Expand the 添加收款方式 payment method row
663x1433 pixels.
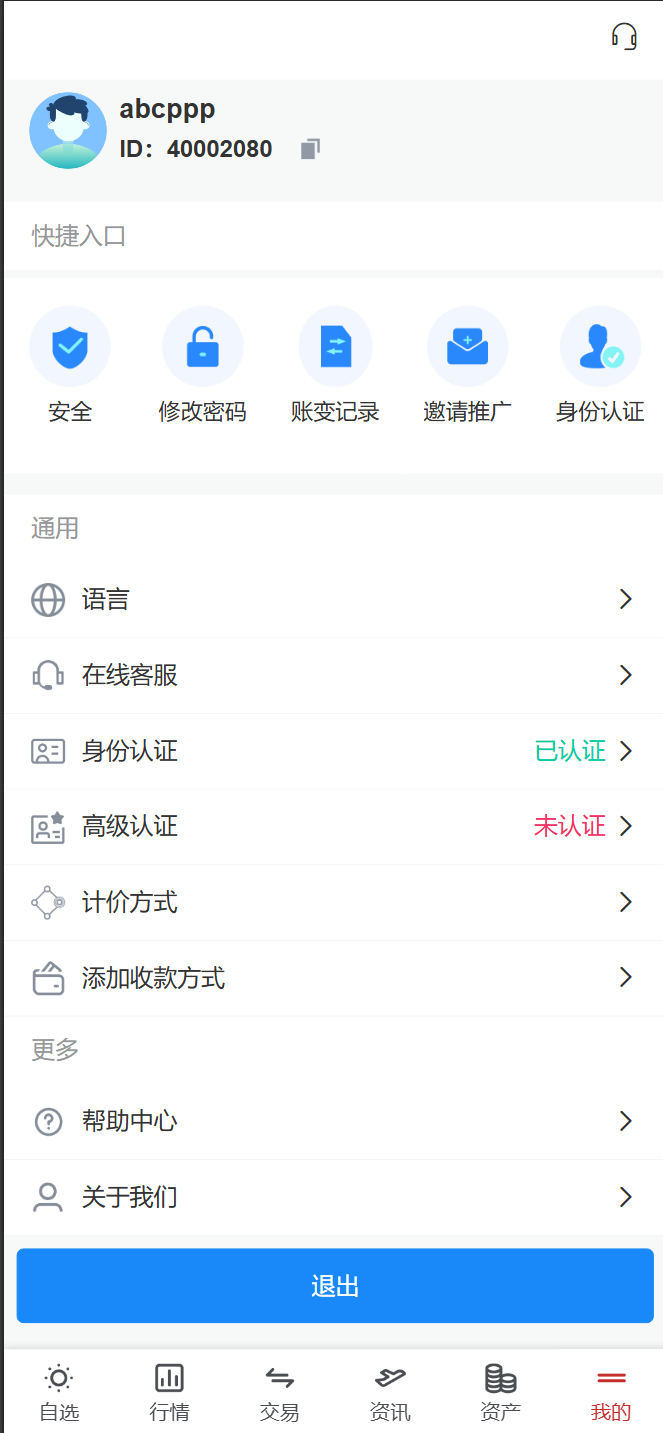coord(331,977)
